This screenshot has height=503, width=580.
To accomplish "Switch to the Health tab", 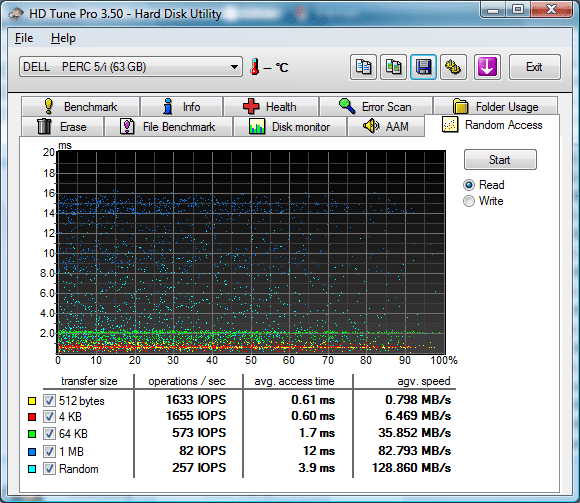I will (x=271, y=107).
